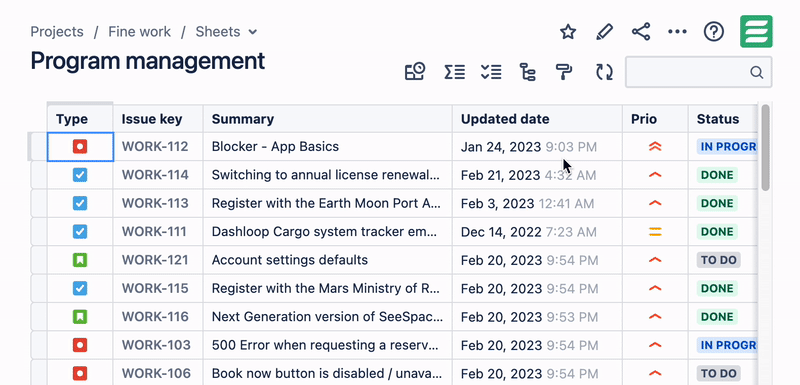Screen dimensions: 800x385
Task: Focus the sheet search field
Action: 698,72
